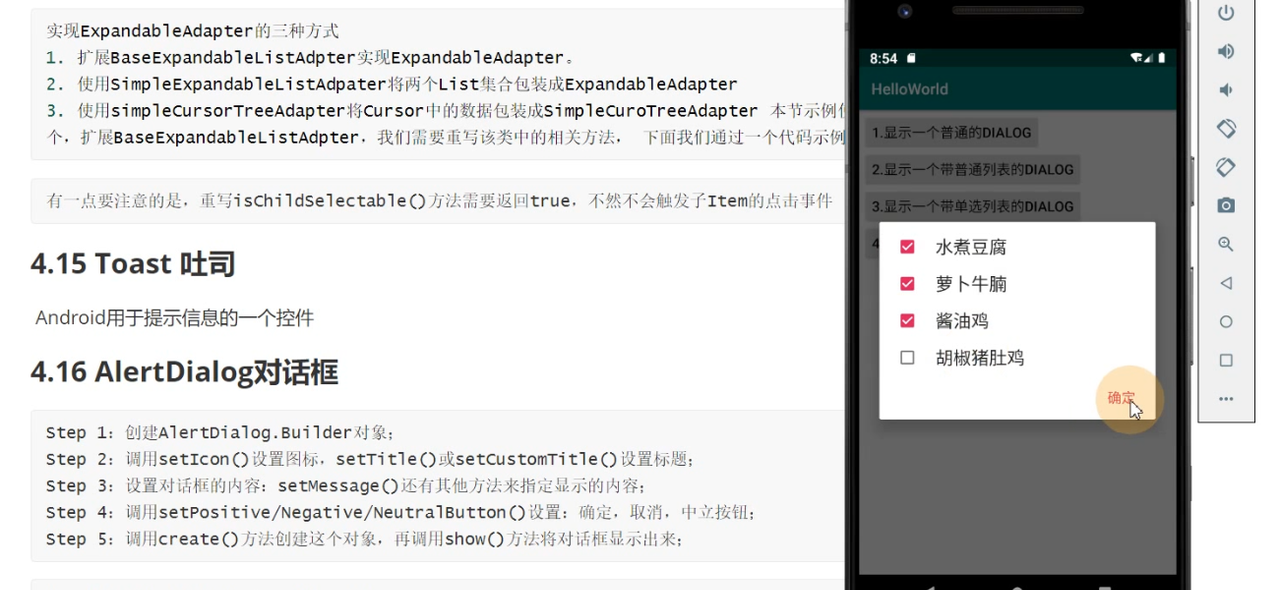Rotate the emulator screen left
The height and width of the screenshot is (590, 1280).
1225,128
